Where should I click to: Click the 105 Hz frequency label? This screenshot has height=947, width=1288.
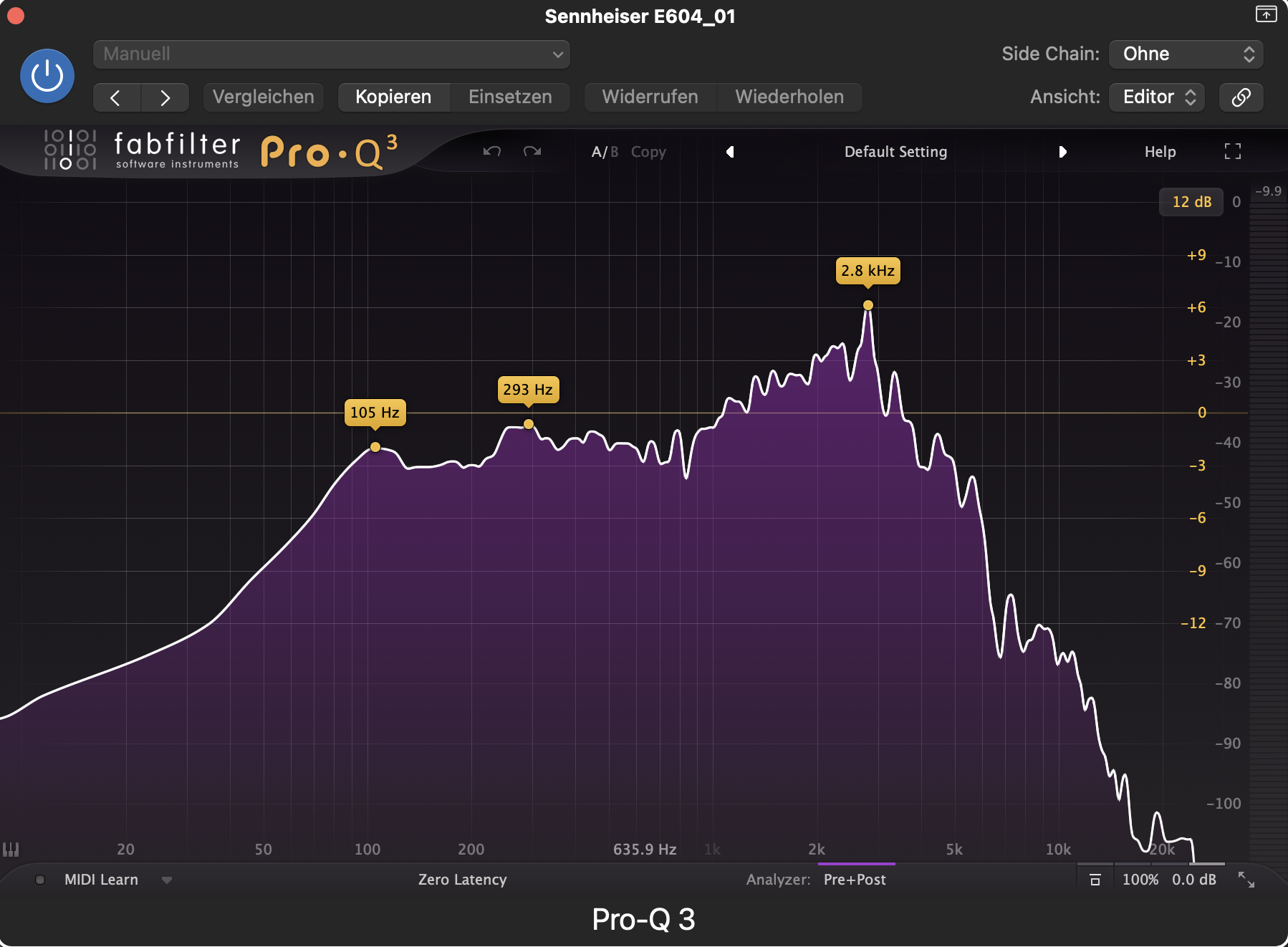375,413
